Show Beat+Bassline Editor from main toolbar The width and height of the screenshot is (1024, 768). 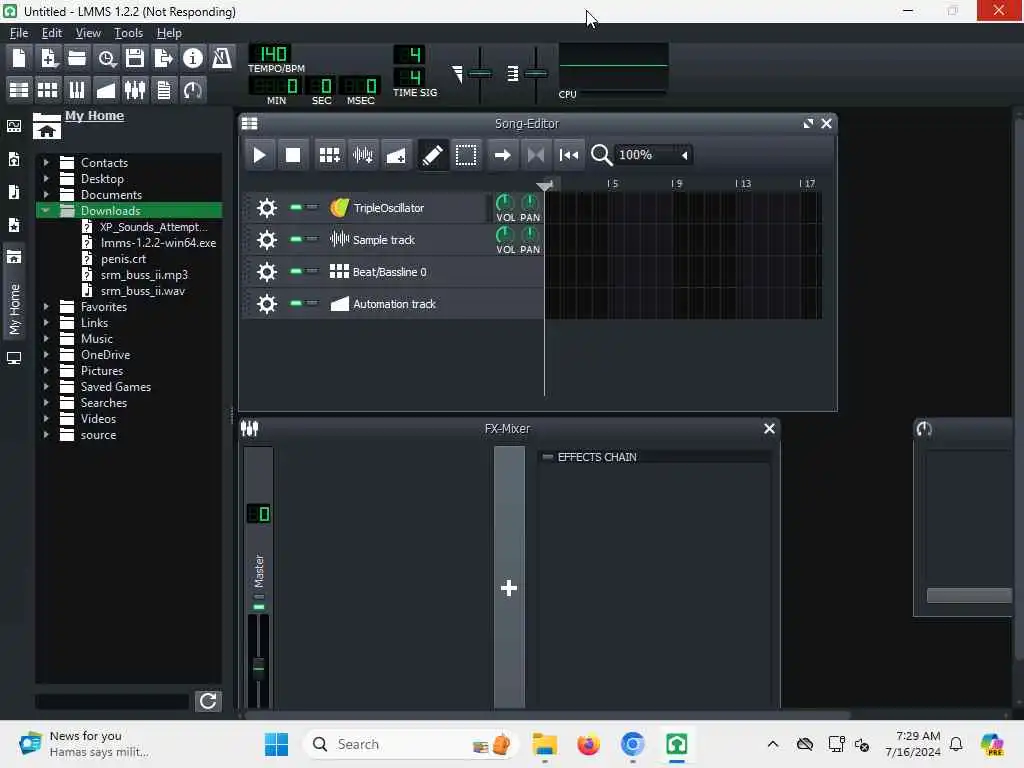[x=48, y=90]
